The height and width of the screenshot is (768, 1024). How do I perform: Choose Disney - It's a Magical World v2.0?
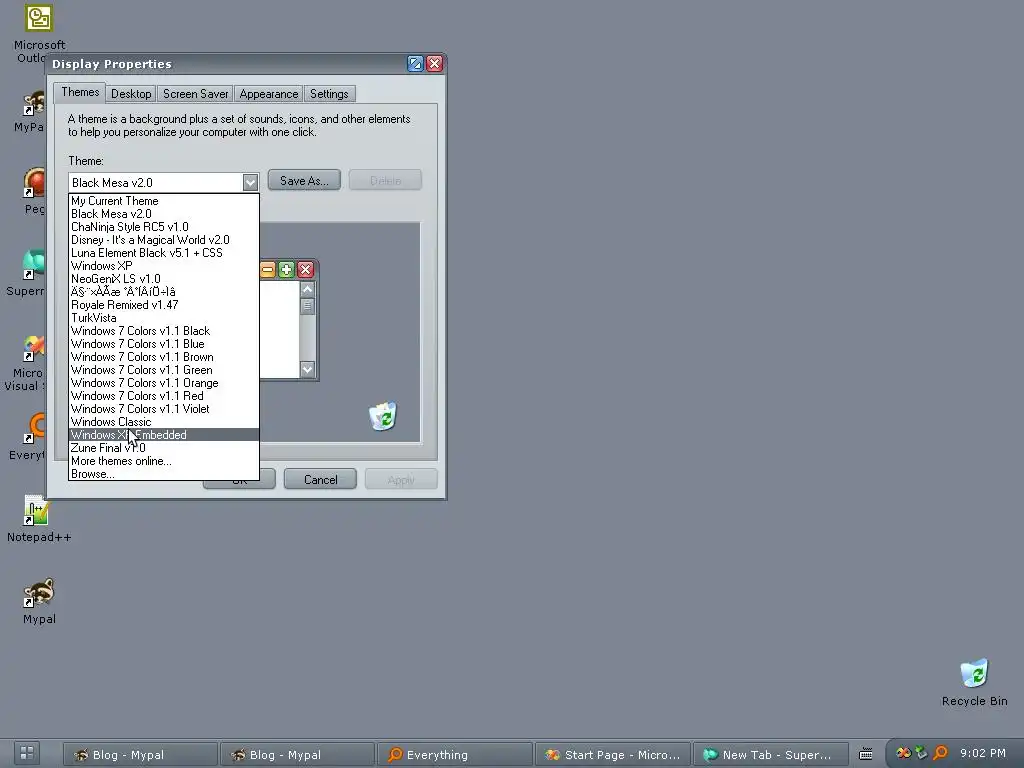(x=164, y=240)
